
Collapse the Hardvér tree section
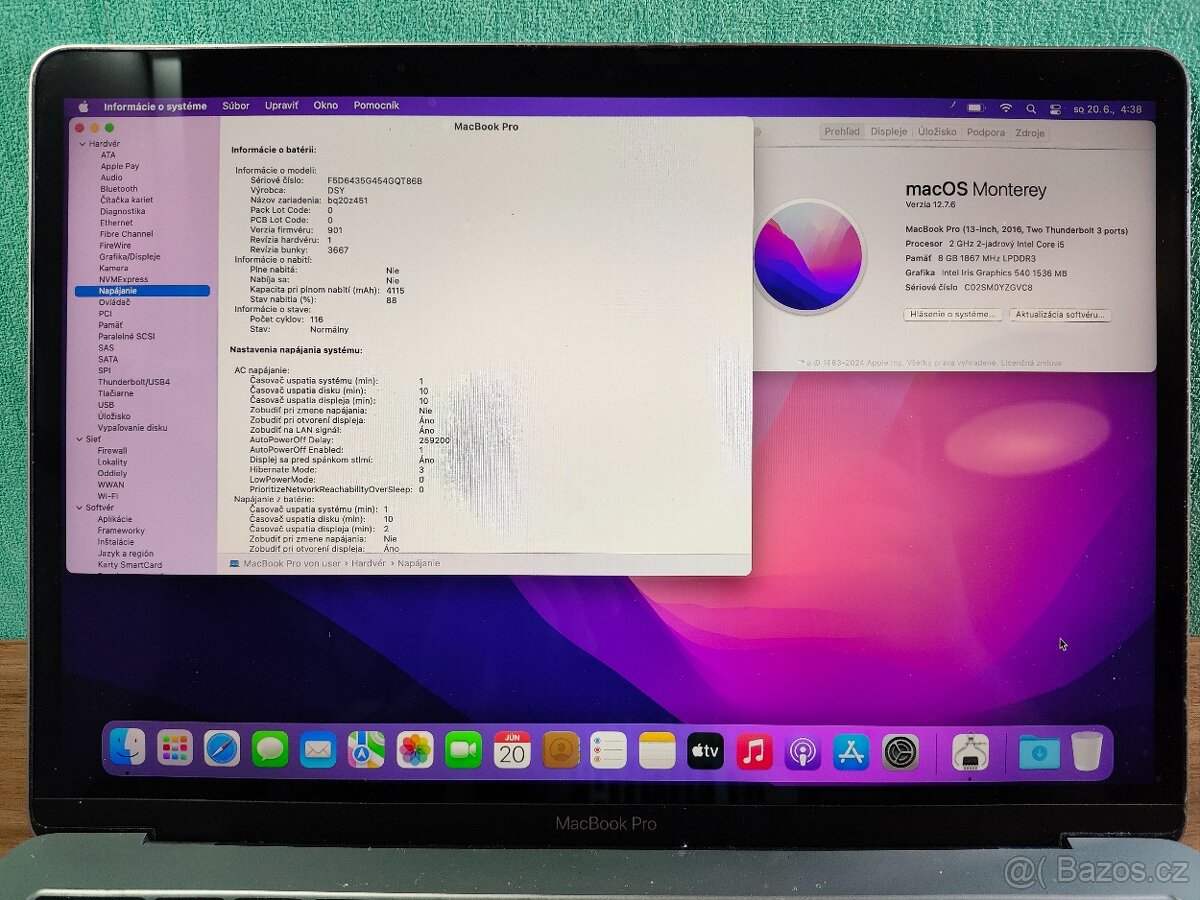pyautogui.click(x=82, y=144)
